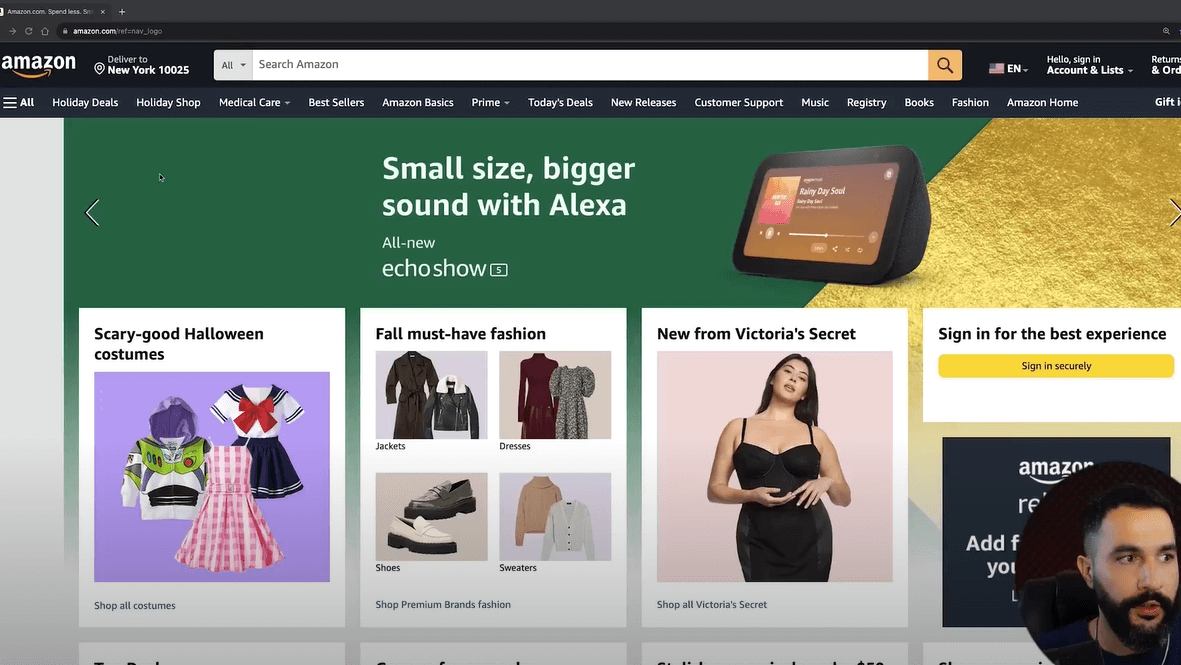This screenshot has height=665, width=1181.
Task: Open Today's Deals
Action: point(560,102)
